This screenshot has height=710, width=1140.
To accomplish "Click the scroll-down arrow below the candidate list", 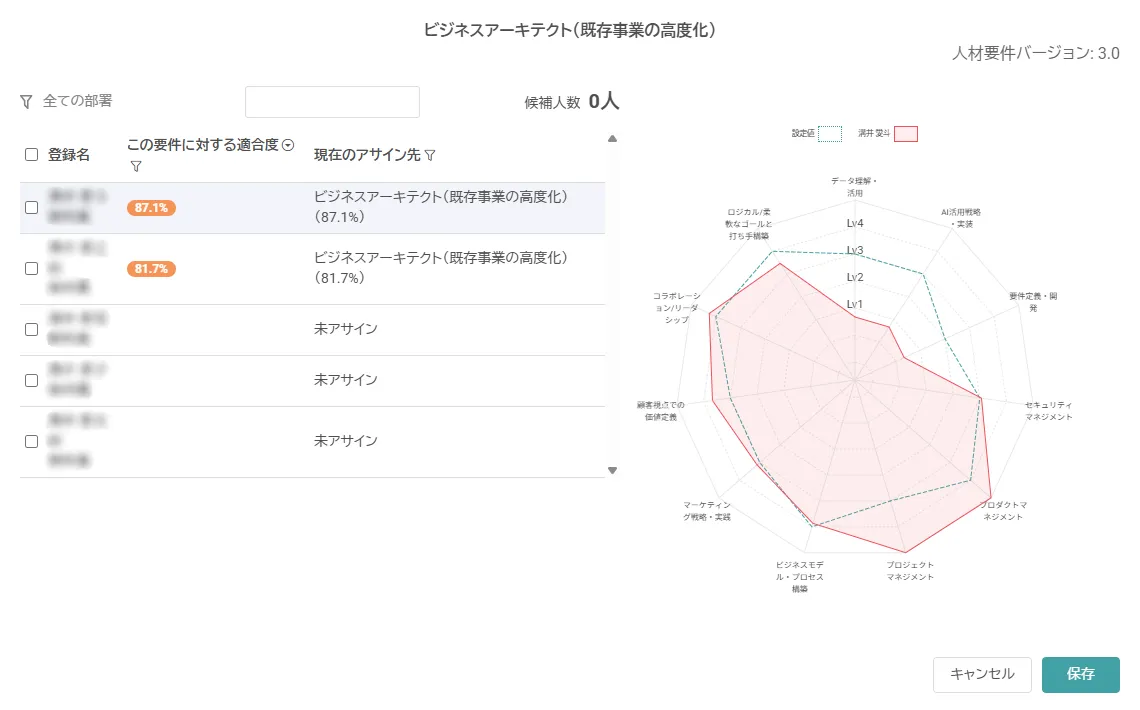I will point(612,470).
